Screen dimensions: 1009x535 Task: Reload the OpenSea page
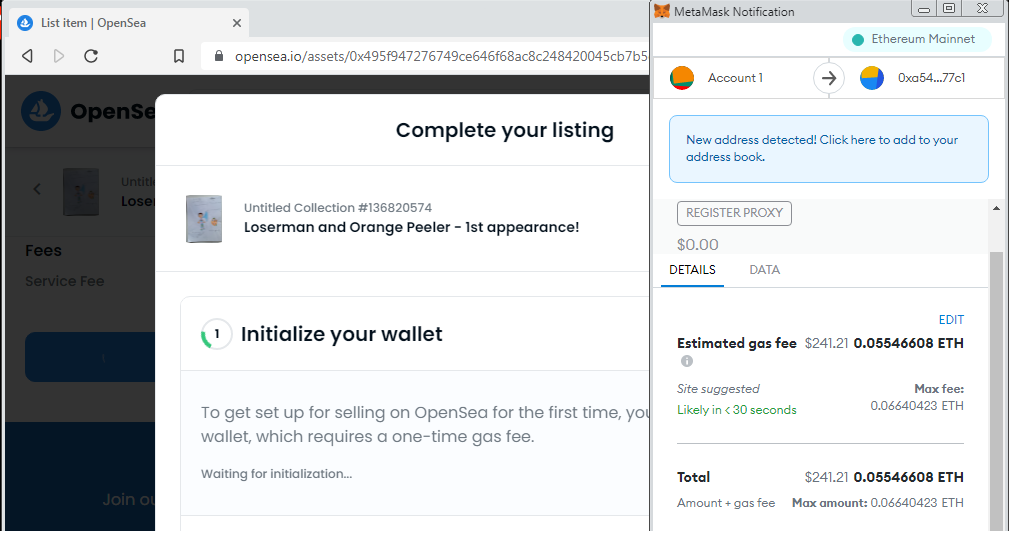coord(91,56)
